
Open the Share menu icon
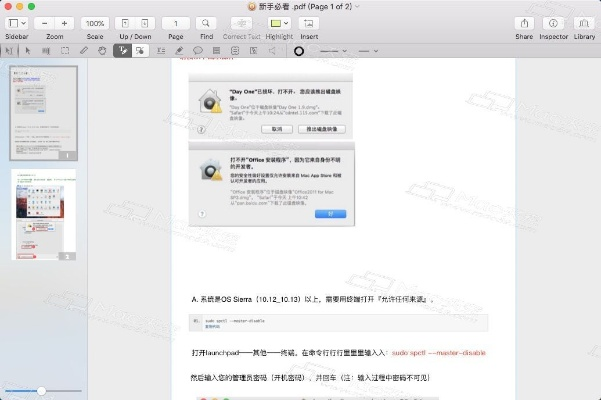[524, 23]
